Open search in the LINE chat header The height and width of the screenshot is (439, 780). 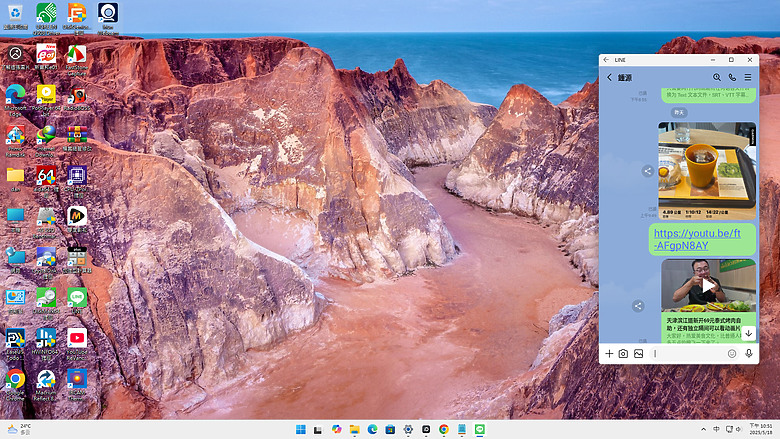click(x=717, y=78)
